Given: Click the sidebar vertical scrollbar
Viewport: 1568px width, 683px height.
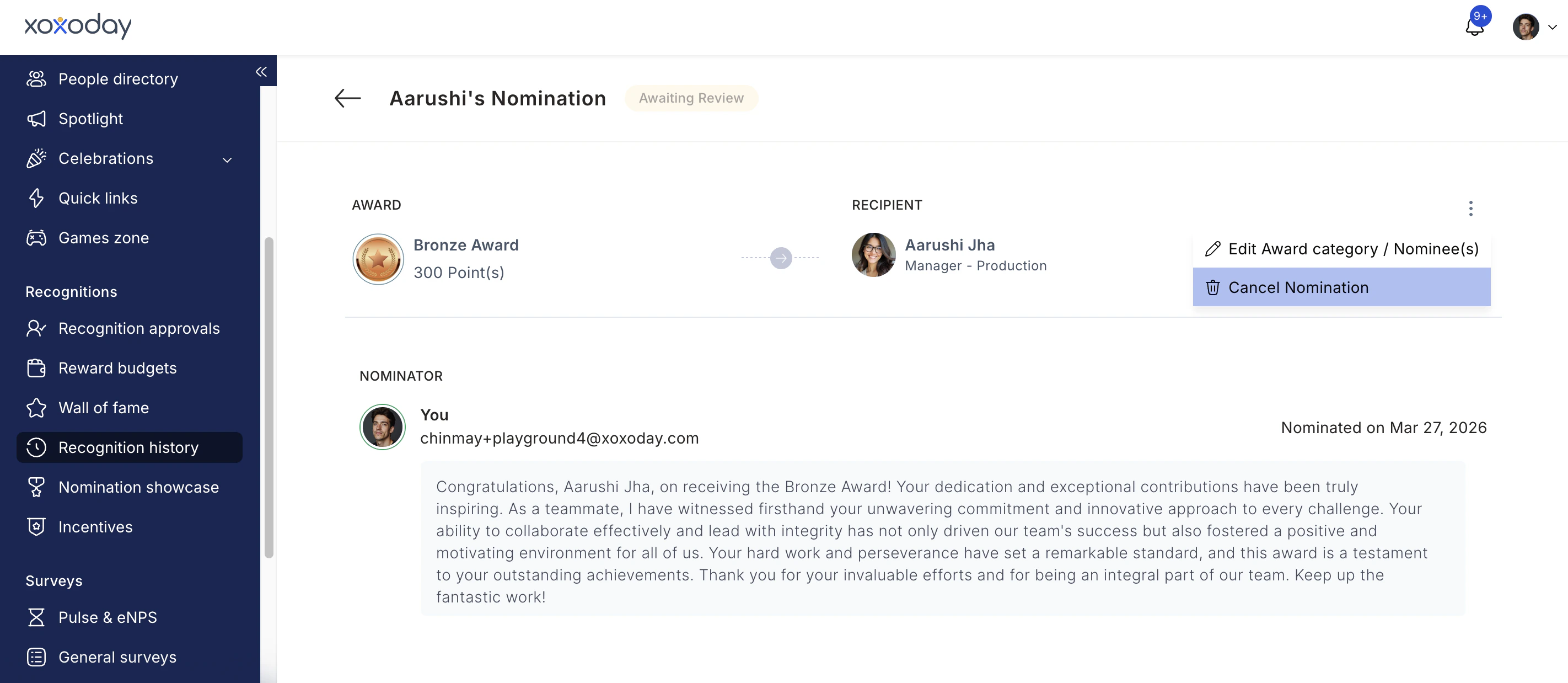Looking at the screenshot, I should pyautogui.click(x=269, y=397).
